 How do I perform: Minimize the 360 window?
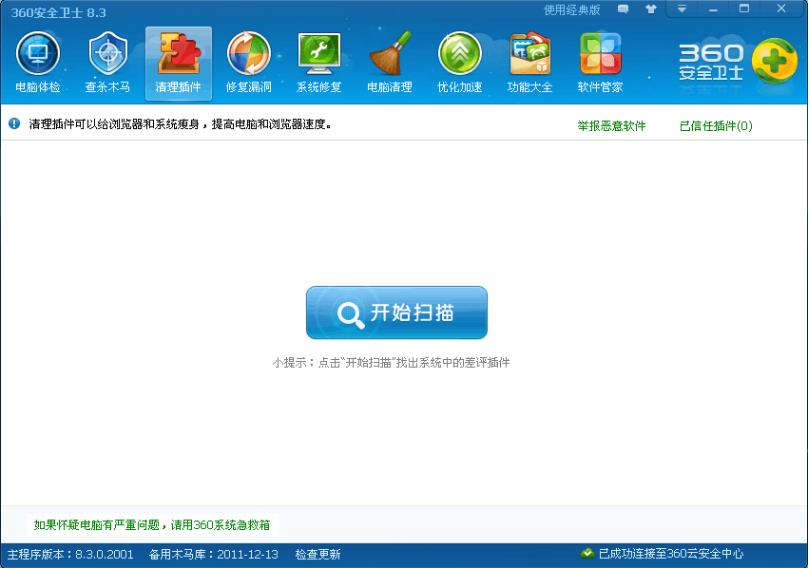[x=713, y=9]
